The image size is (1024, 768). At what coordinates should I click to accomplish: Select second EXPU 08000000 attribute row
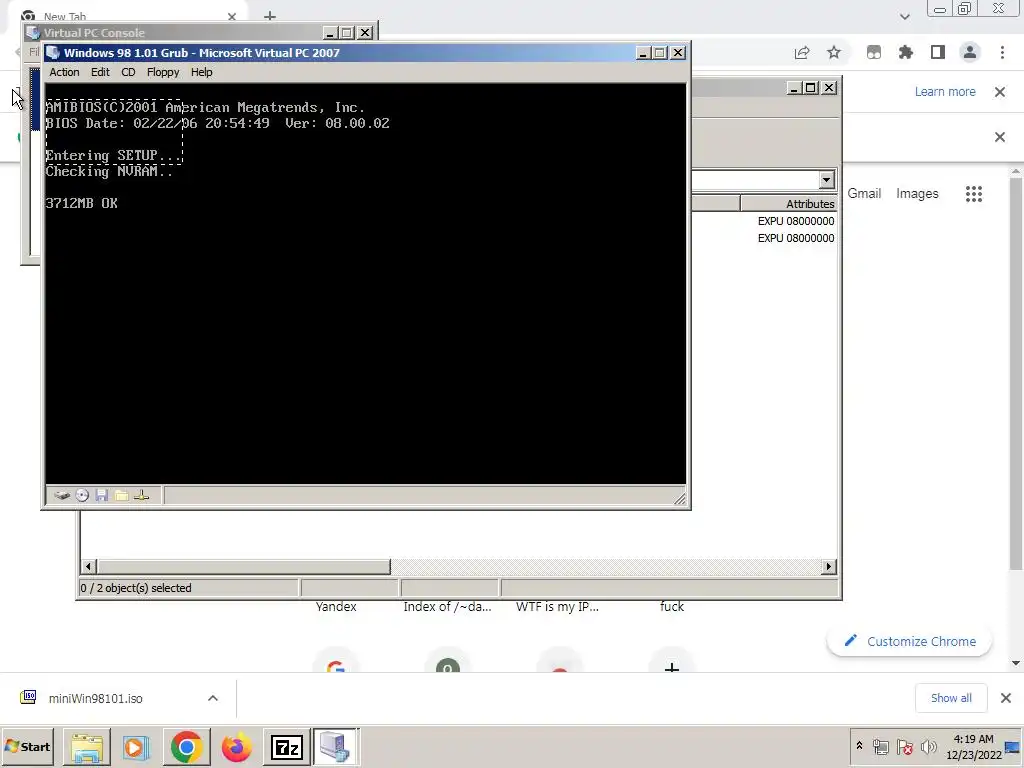point(795,238)
